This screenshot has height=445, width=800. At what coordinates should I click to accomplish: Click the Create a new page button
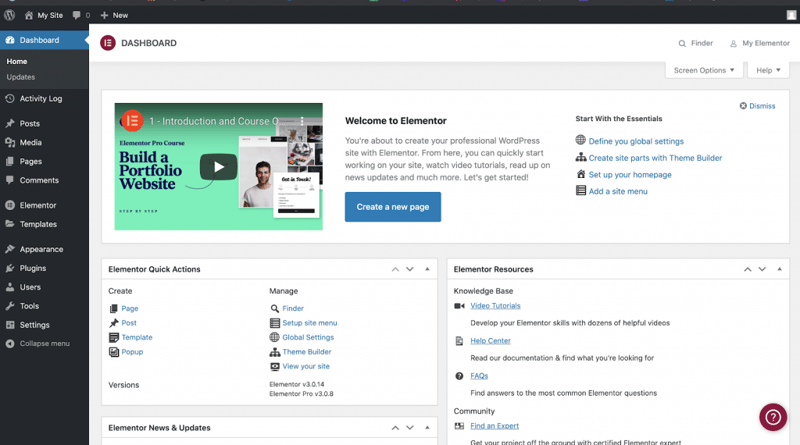[x=393, y=207]
